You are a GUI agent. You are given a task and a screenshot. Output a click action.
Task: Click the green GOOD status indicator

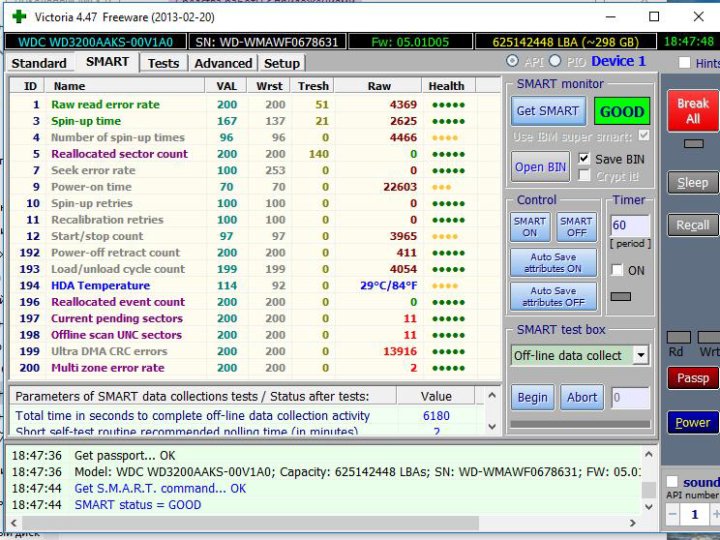tap(621, 111)
